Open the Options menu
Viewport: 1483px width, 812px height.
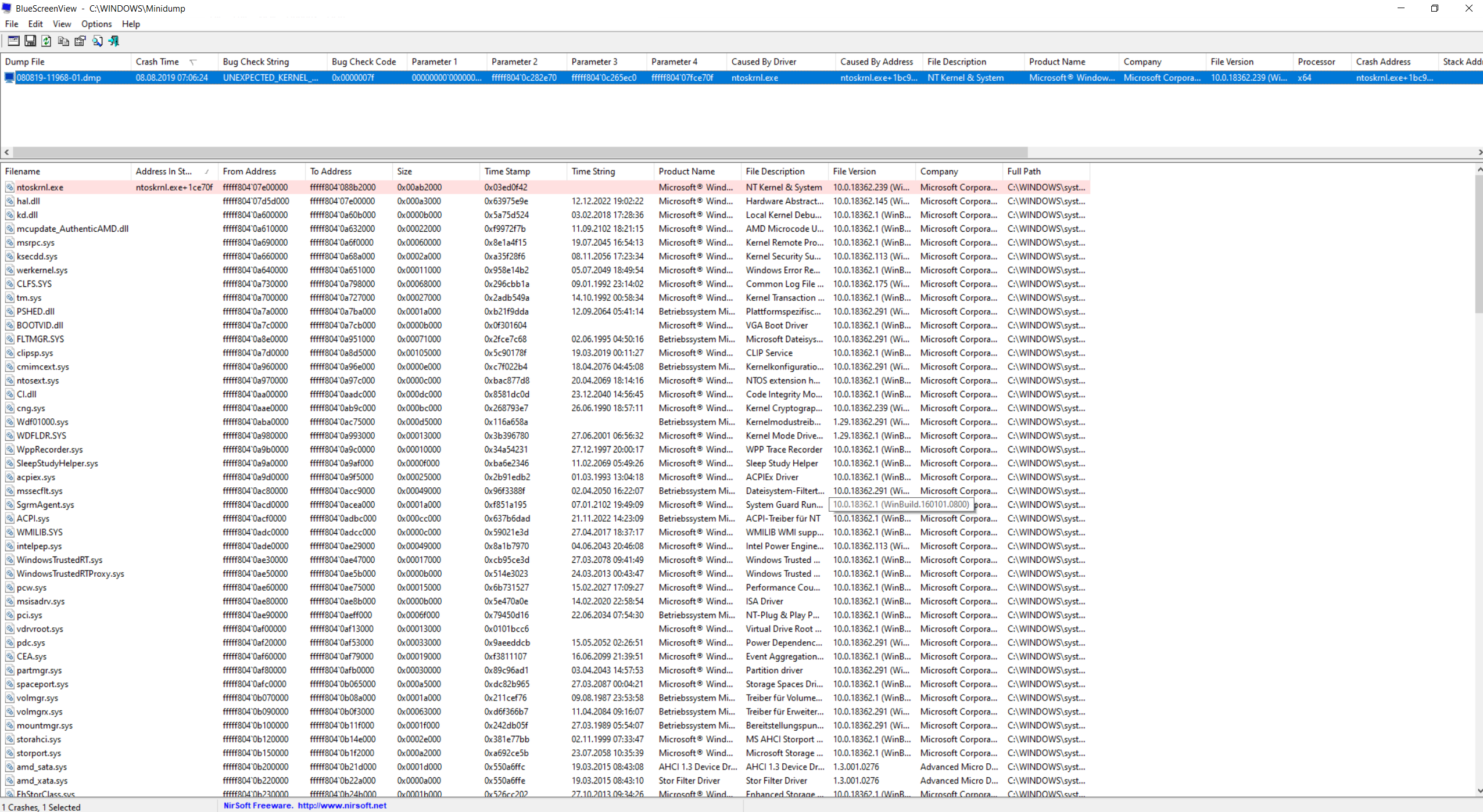96,24
